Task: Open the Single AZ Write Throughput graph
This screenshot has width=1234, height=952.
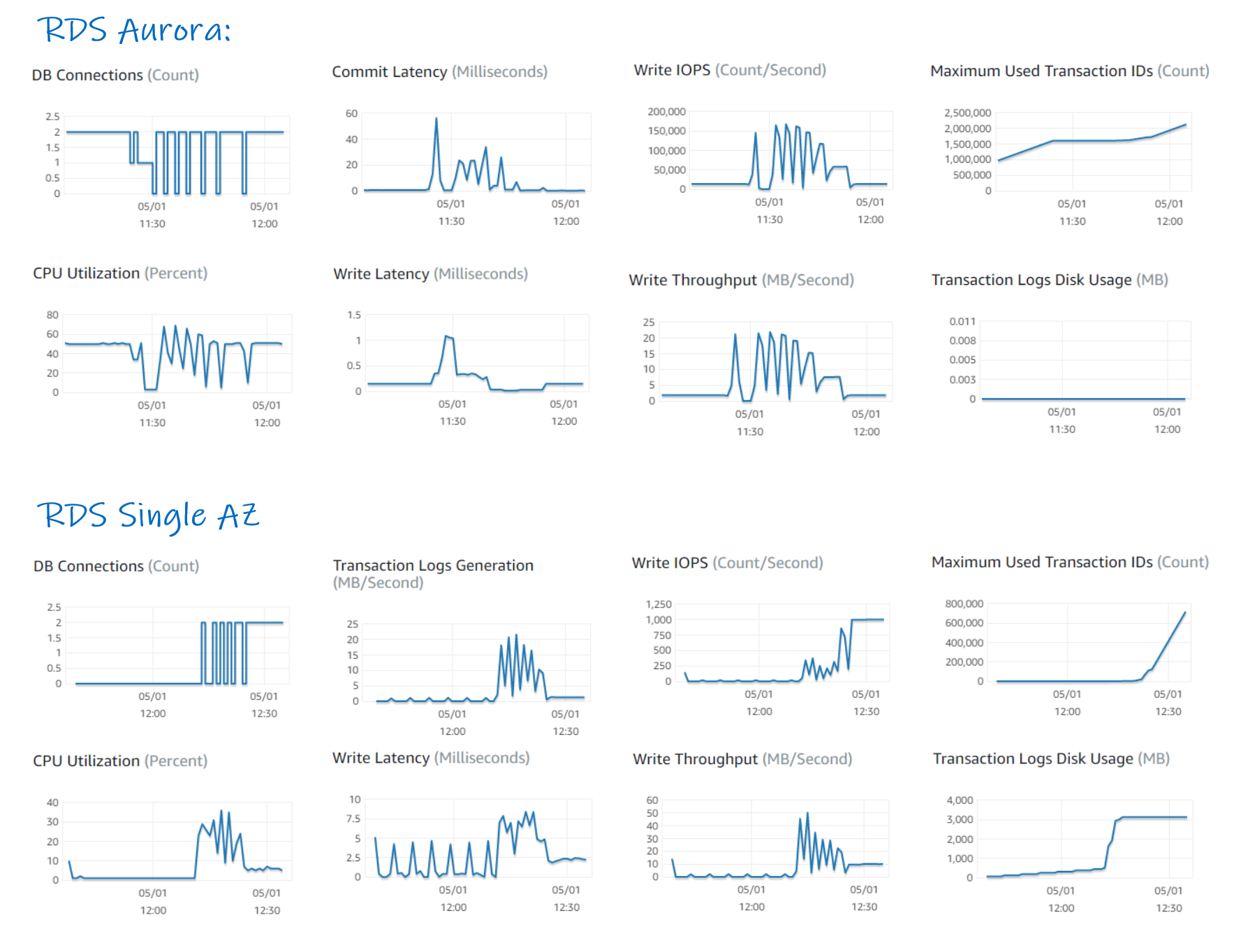Action: click(776, 839)
